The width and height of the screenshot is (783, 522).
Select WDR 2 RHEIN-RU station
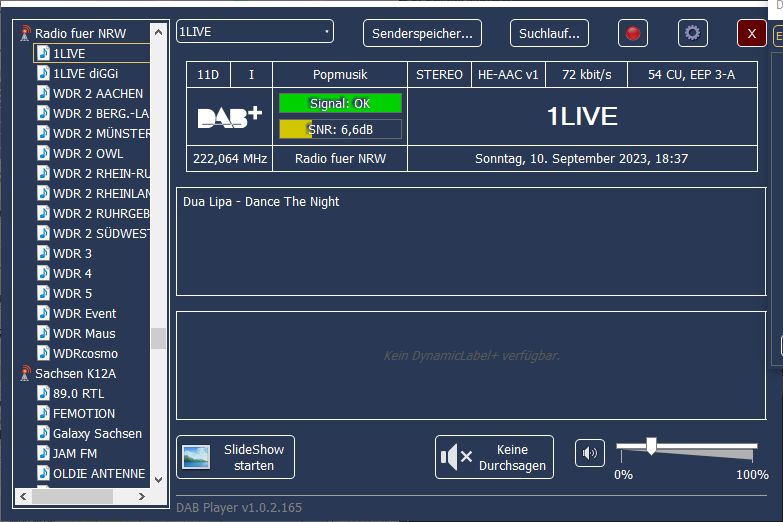[101, 173]
